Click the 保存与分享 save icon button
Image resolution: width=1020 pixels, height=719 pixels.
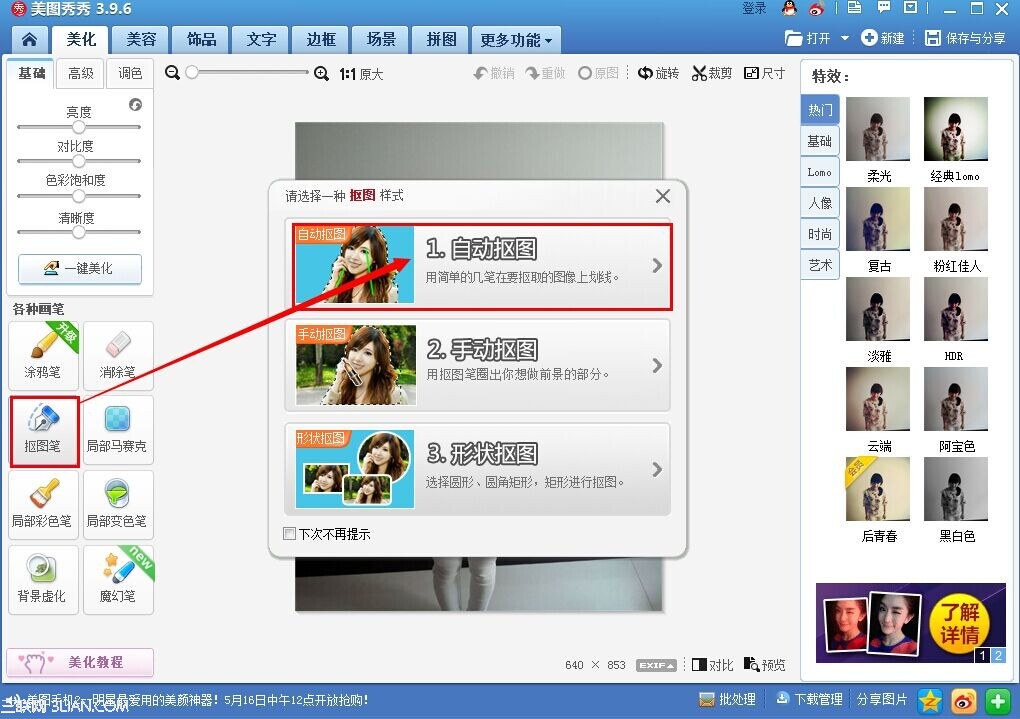[x=965, y=38]
